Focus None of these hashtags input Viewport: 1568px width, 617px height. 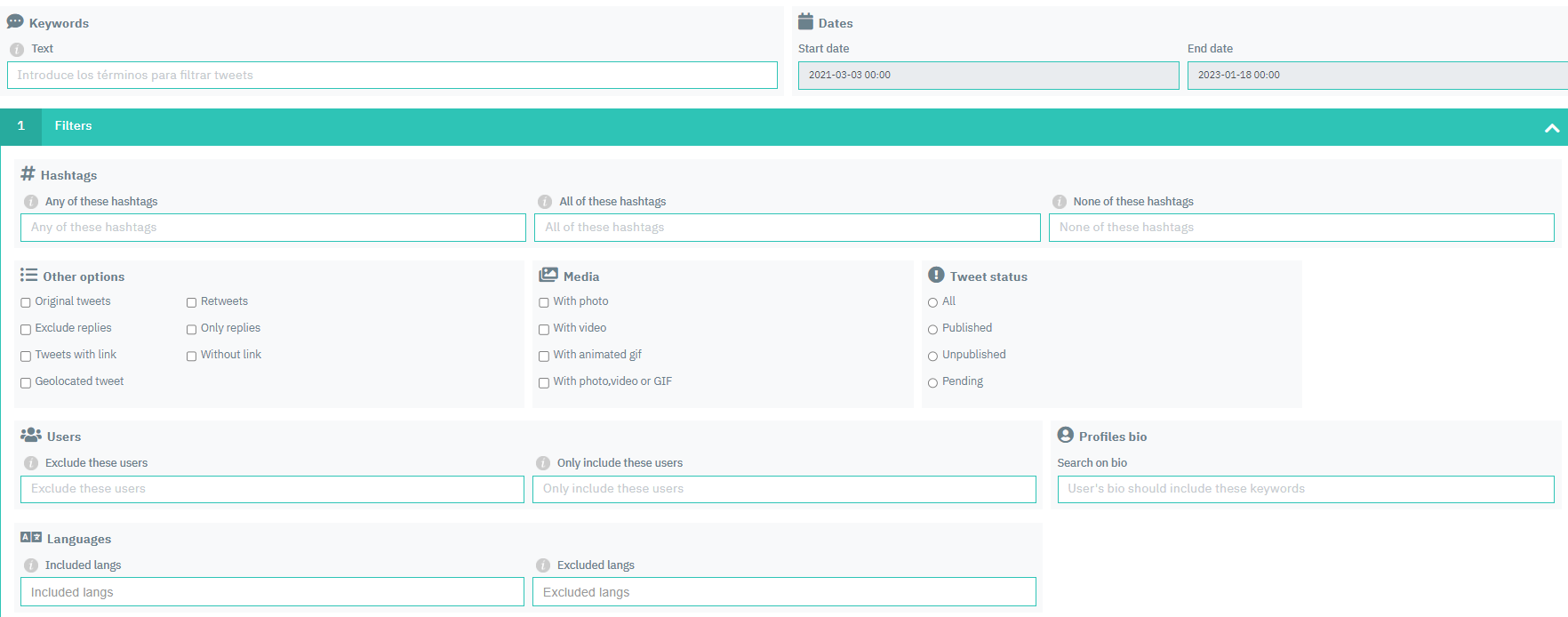pyautogui.click(x=1301, y=228)
